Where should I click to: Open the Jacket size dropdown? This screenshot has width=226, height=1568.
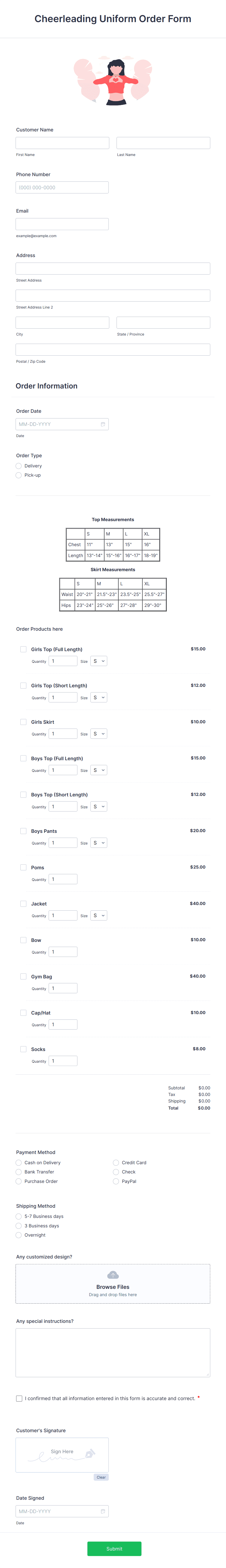point(98,915)
